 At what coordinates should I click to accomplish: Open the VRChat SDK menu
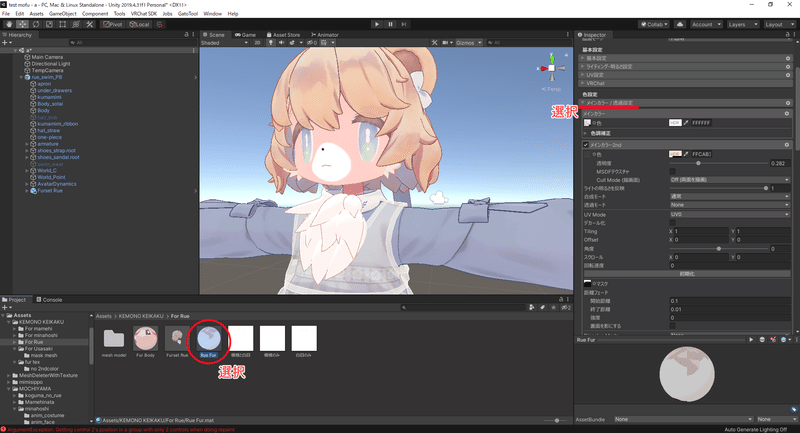(x=143, y=14)
